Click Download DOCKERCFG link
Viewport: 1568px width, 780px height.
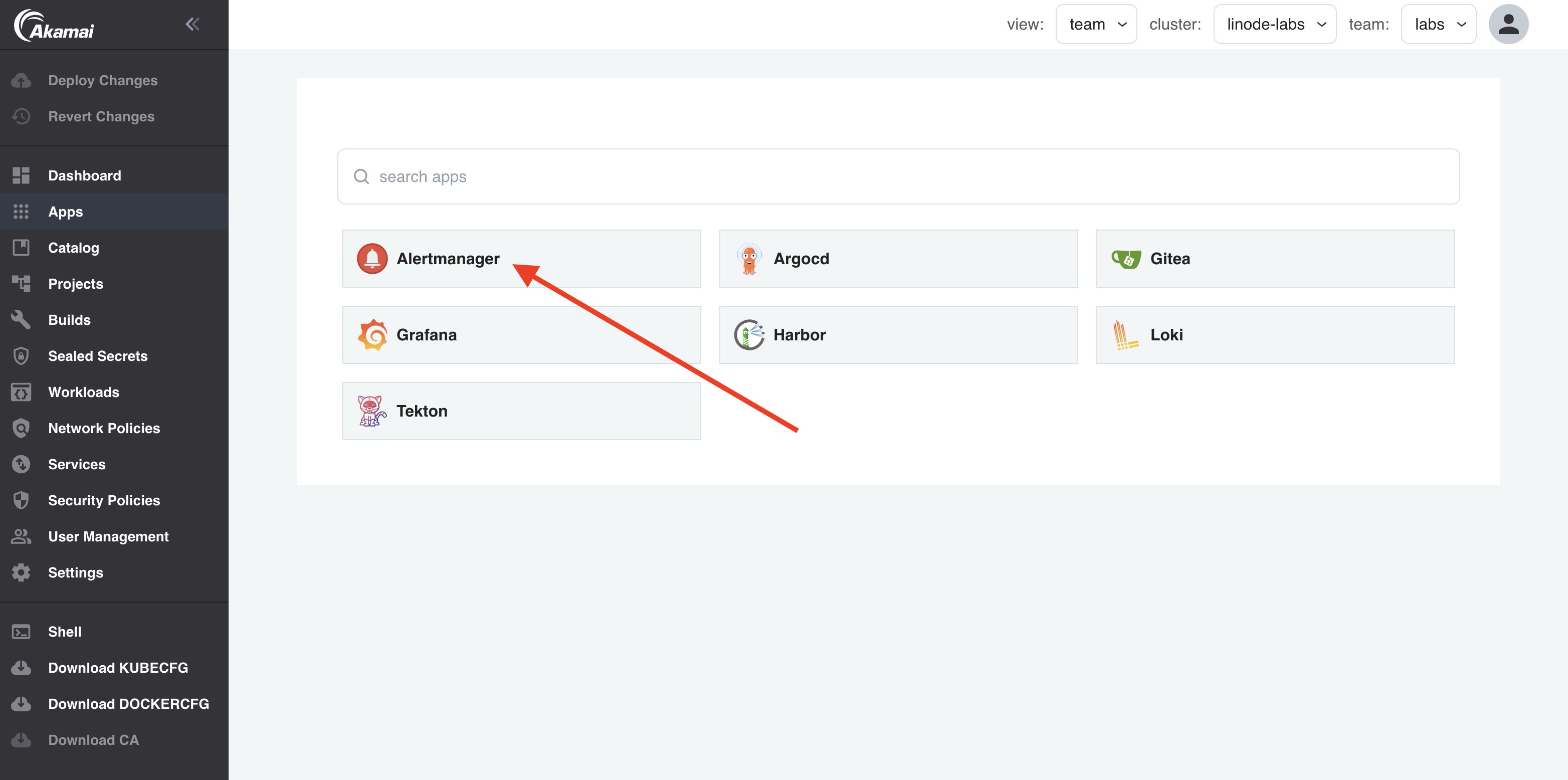click(x=114, y=704)
